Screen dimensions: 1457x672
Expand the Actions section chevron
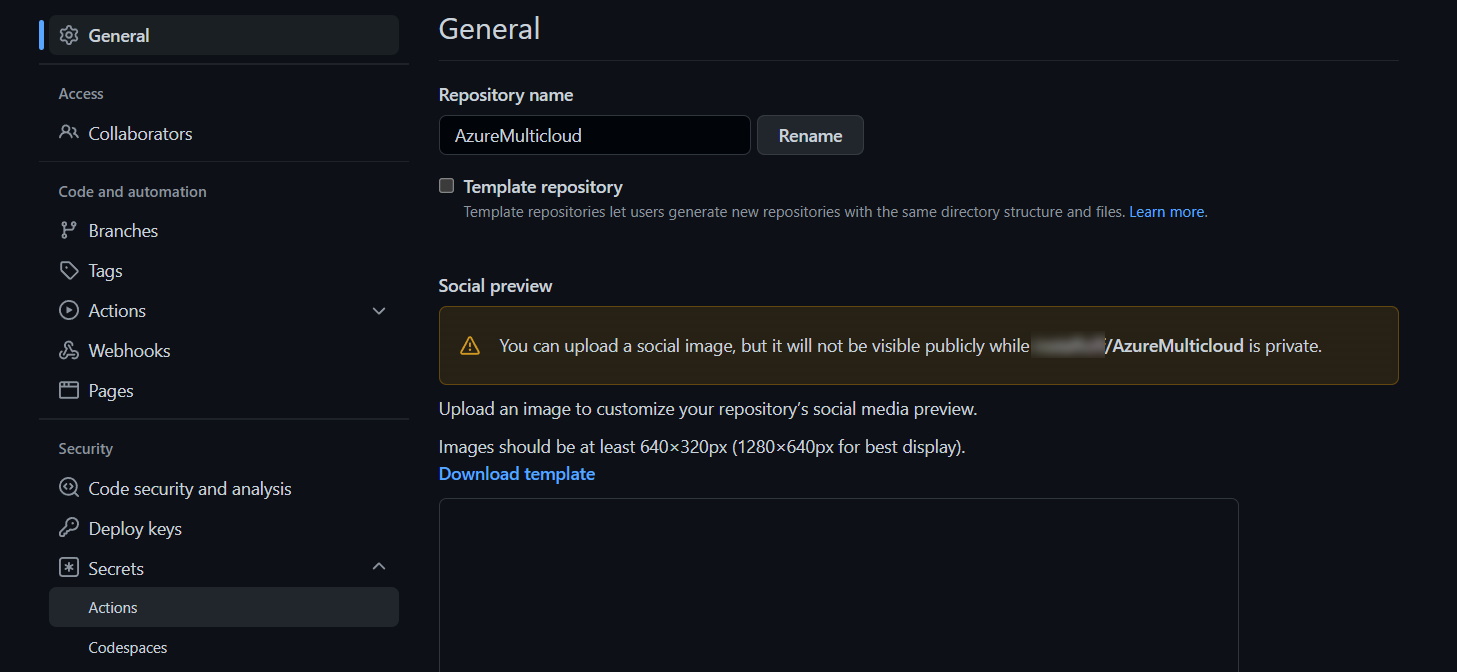coord(379,311)
